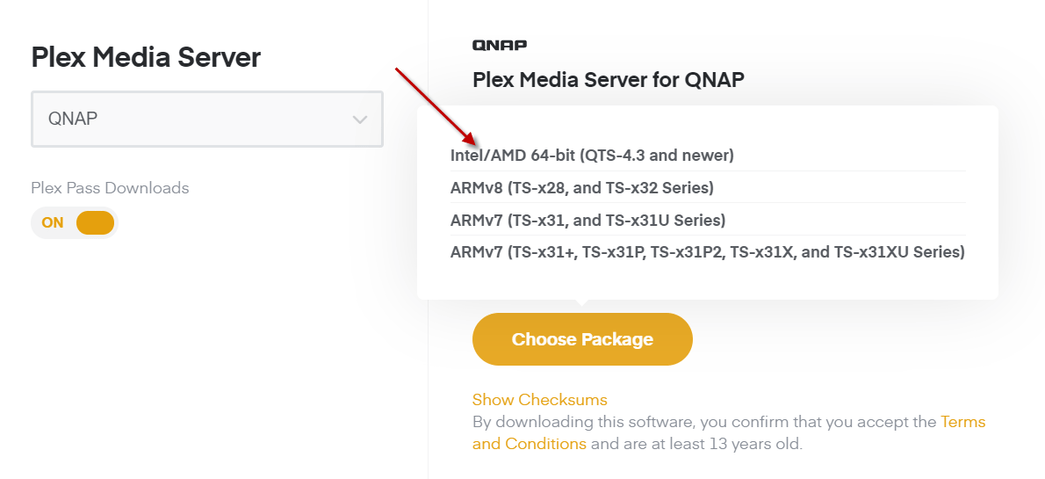Toggle the Plex Pass Downloads switch
Viewport: 1045px width, 479px height.
[75, 222]
